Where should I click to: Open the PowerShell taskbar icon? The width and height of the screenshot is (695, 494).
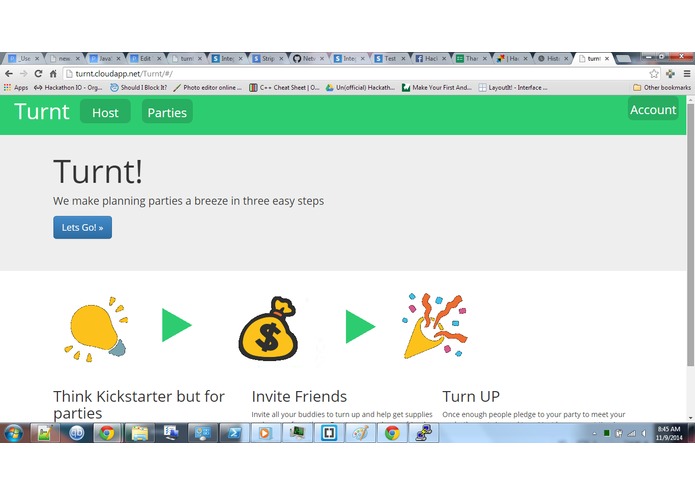234,433
